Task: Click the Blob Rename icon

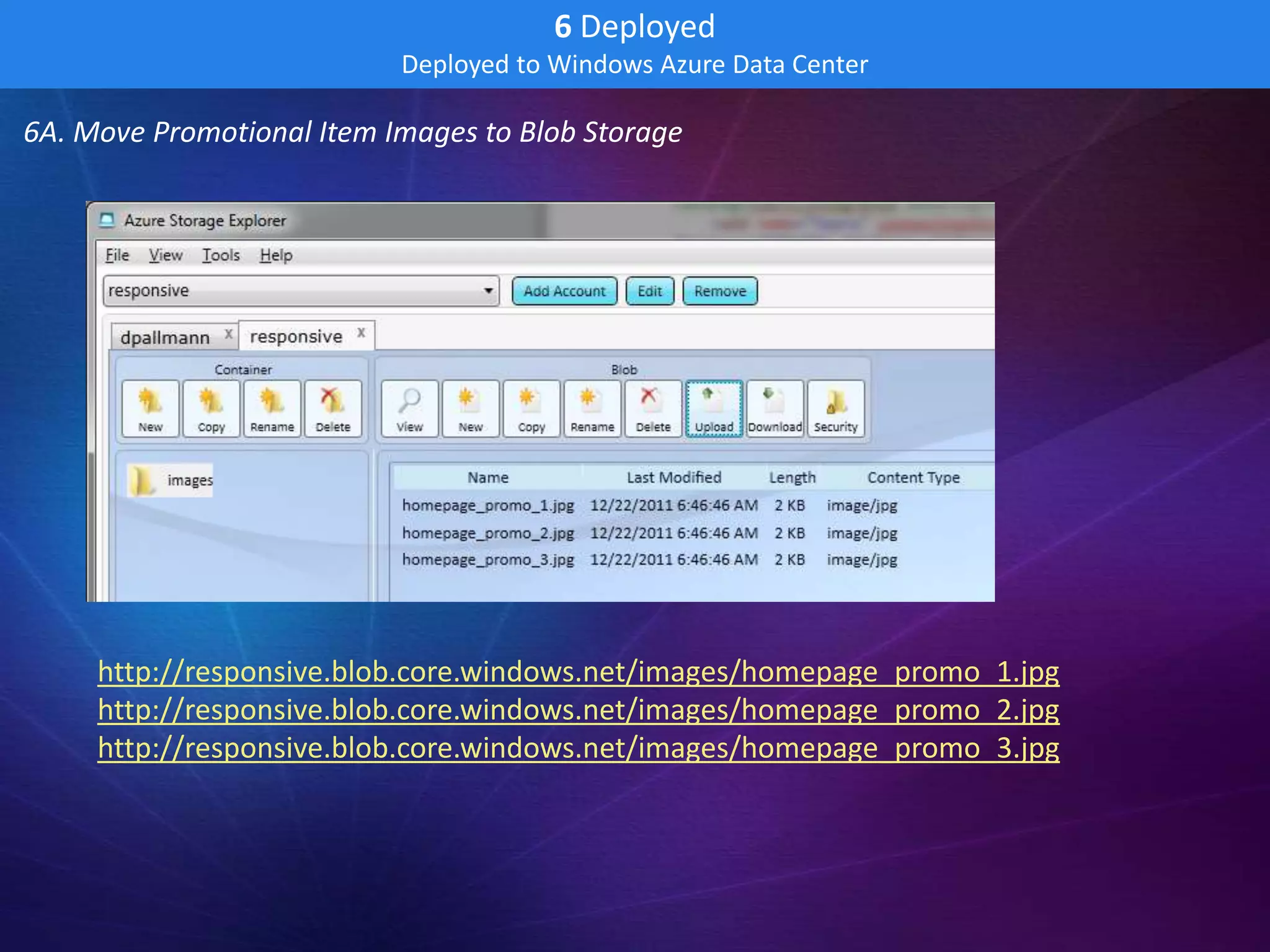Action: (x=592, y=409)
